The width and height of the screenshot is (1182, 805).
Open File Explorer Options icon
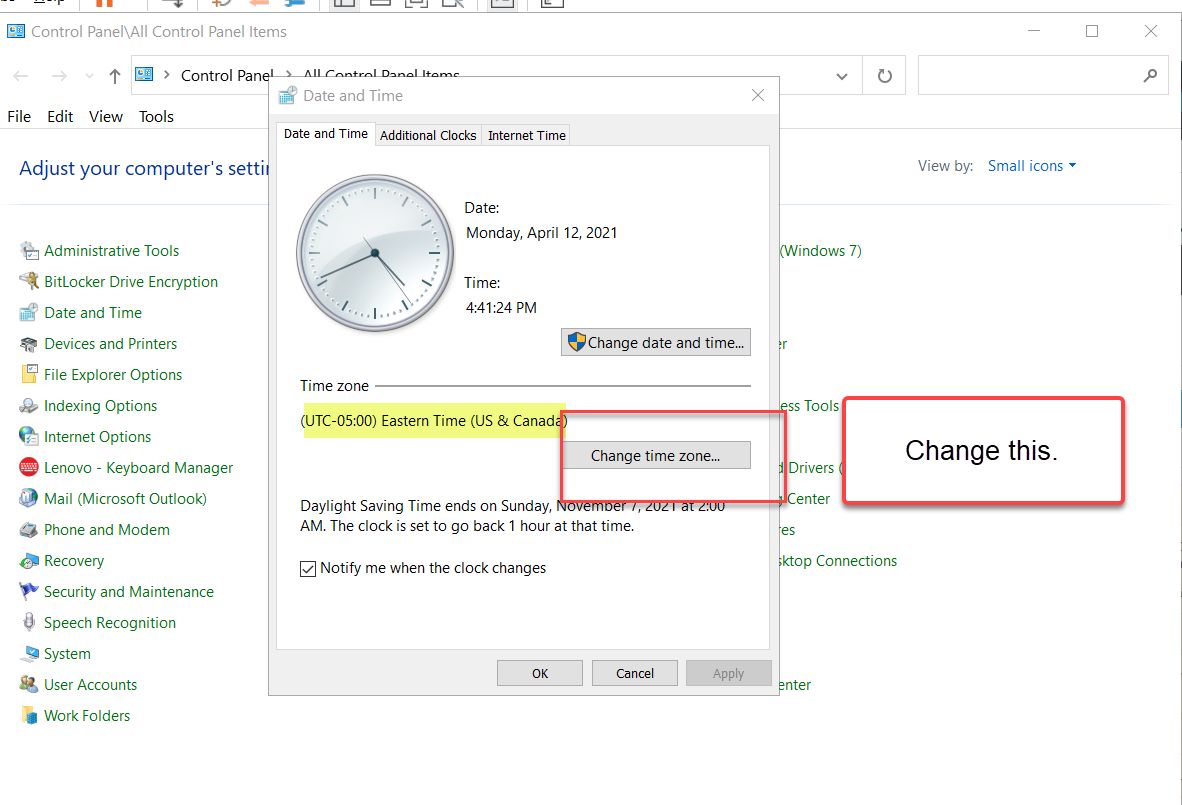[29, 375]
